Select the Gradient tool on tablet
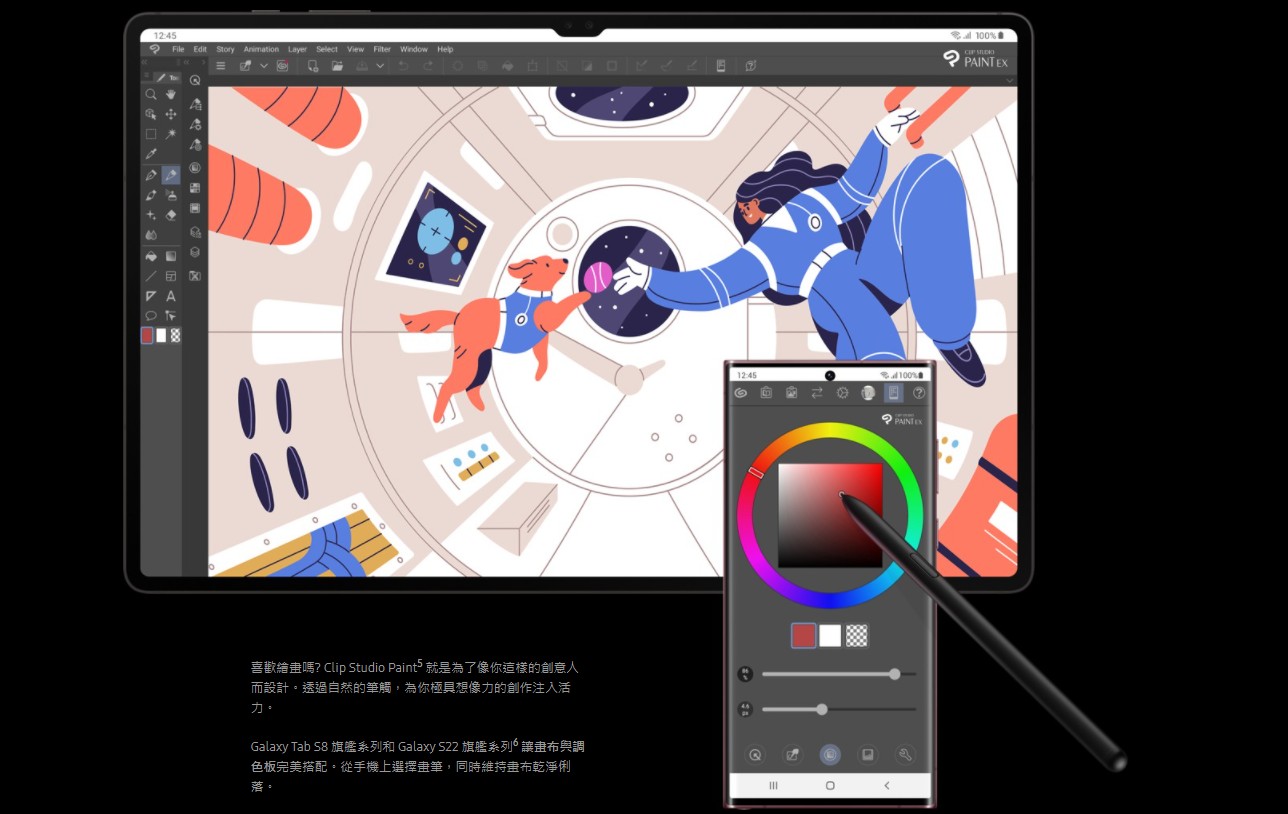This screenshot has height=814, width=1288. (171, 256)
